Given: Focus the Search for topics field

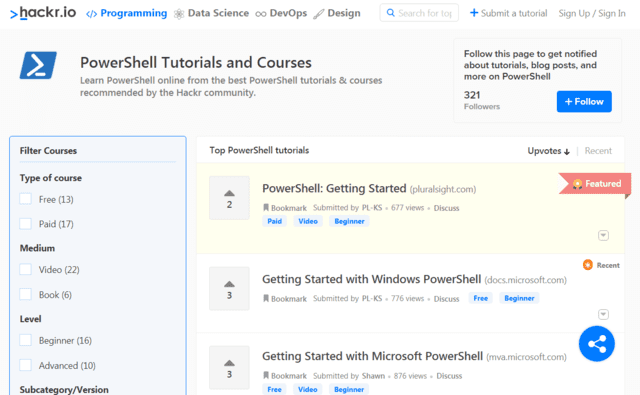Looking at the screenshot, I should 419,13.
